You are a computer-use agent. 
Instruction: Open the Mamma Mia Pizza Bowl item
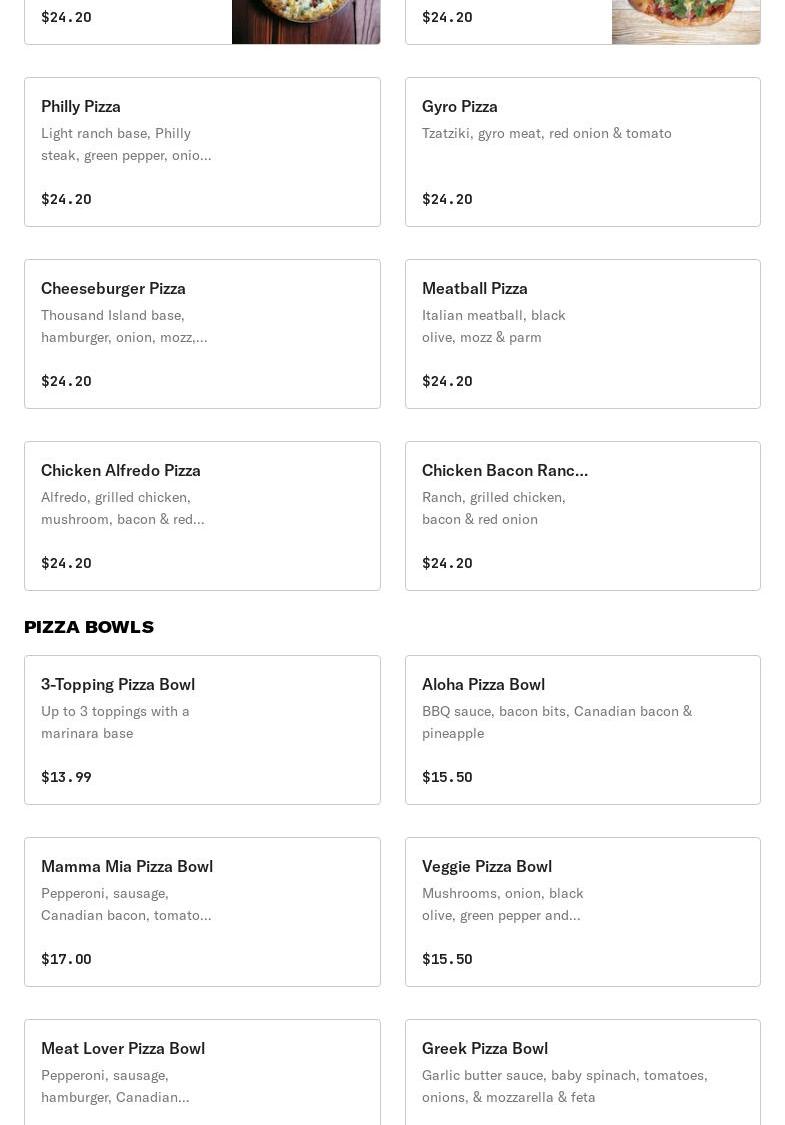(202, 912)
